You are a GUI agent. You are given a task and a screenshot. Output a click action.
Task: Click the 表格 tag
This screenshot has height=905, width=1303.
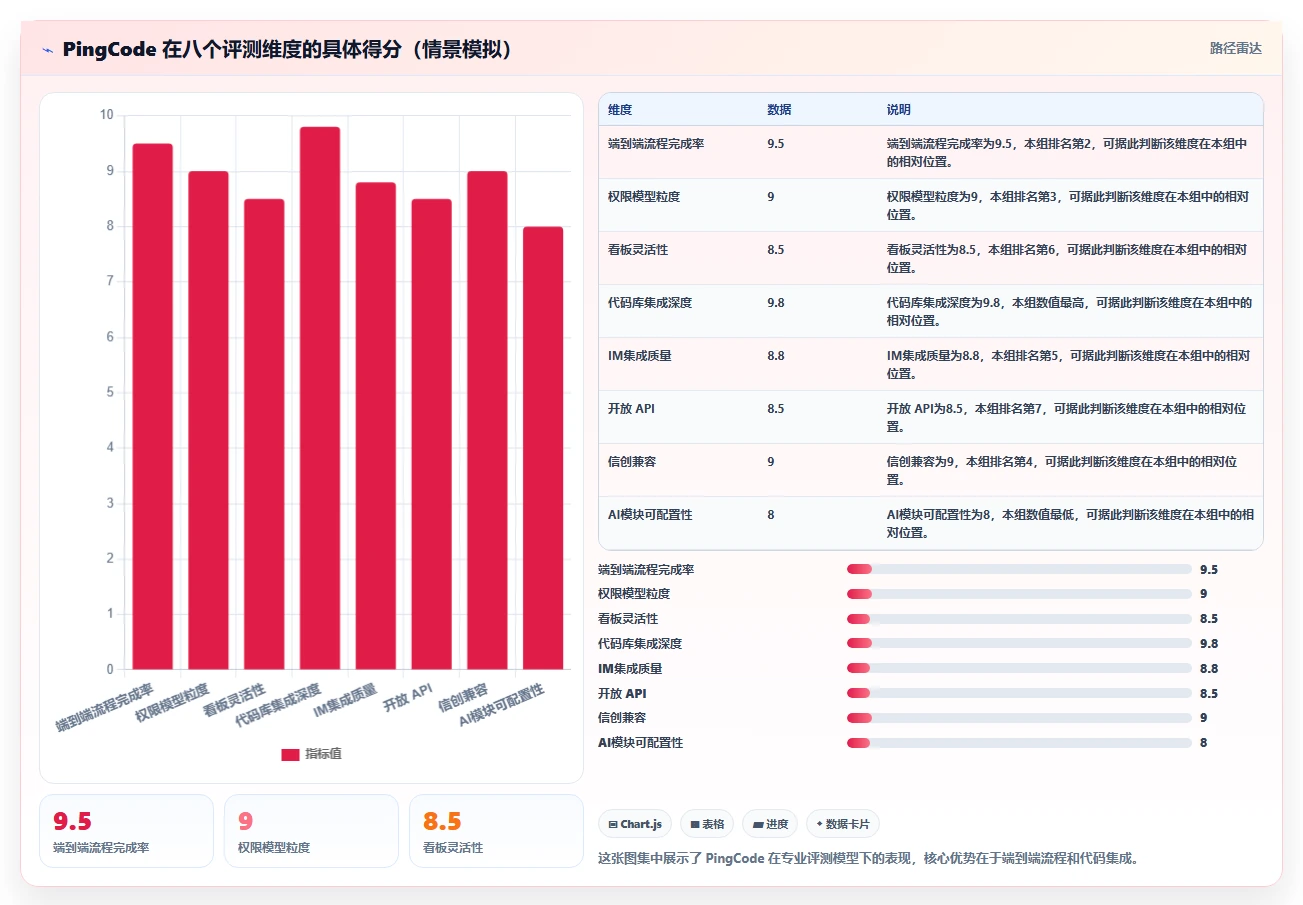[x=707, y=824]
